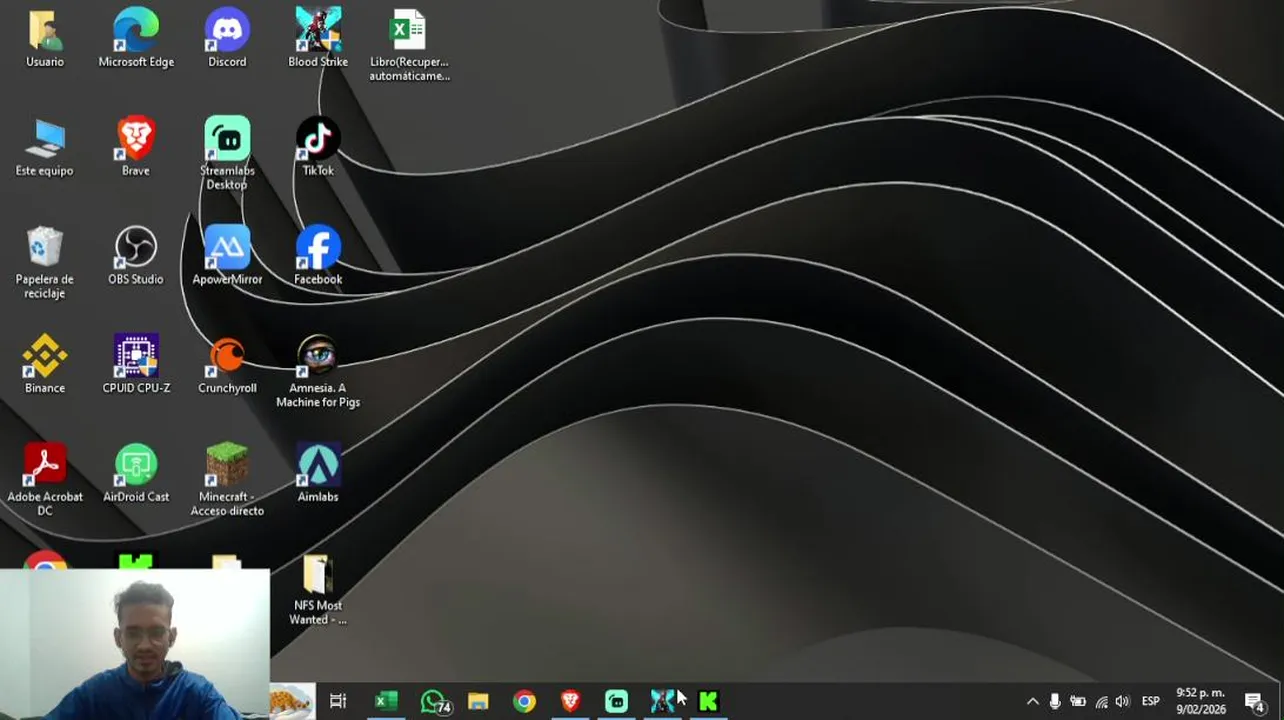This screenshot has width=1284, height=720.
Task: Open the NFS Most Wanted folder
Action: pos(318,590)
